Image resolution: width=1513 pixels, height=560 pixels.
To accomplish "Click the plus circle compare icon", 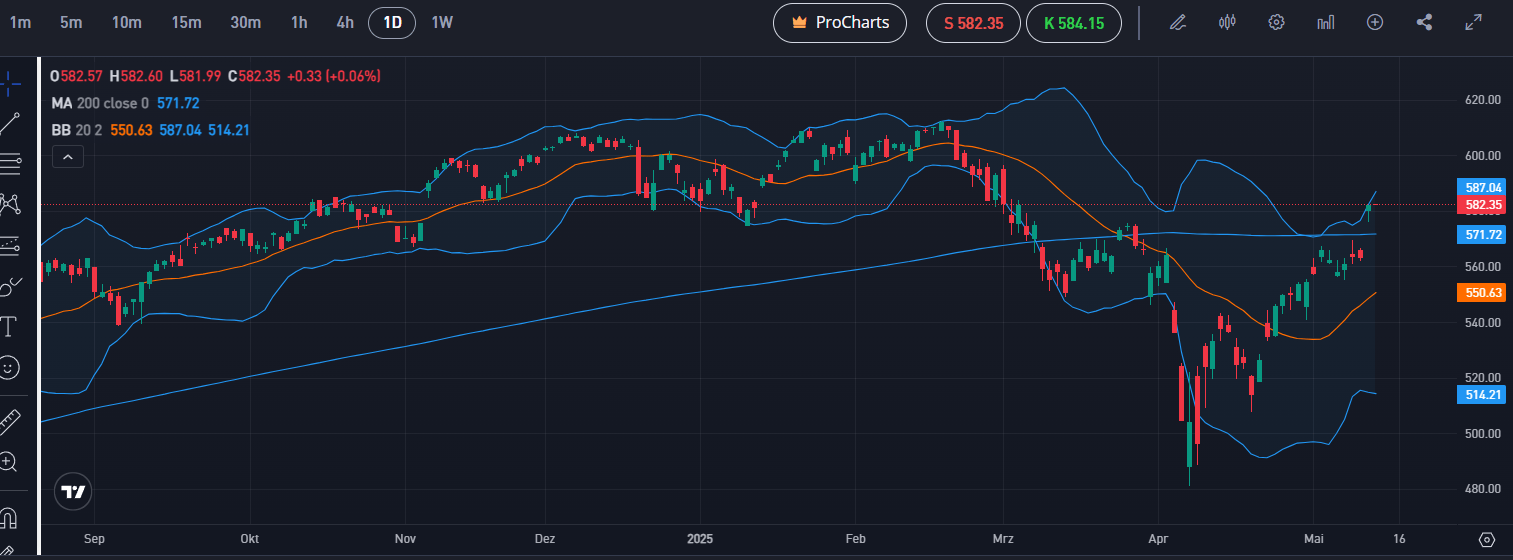I will point(1375,22).
